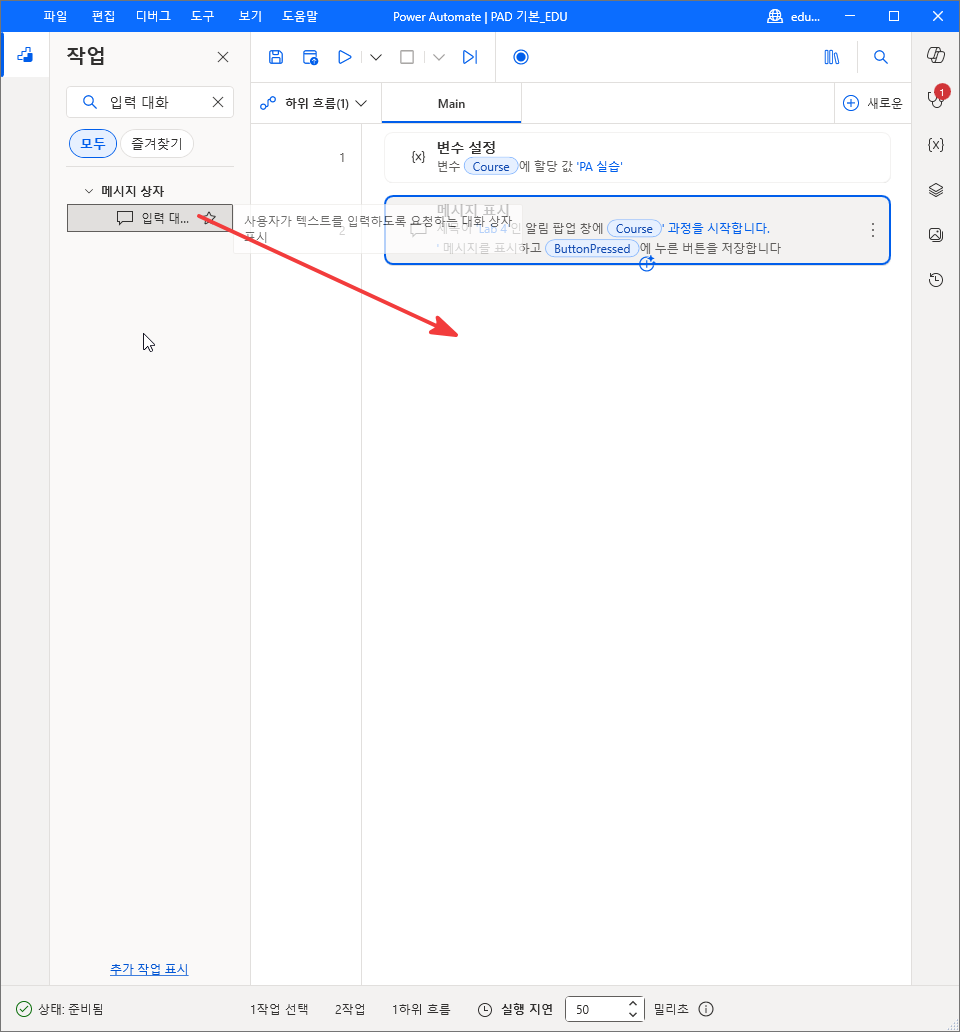Click the Publish flow icon

(310, 57)
